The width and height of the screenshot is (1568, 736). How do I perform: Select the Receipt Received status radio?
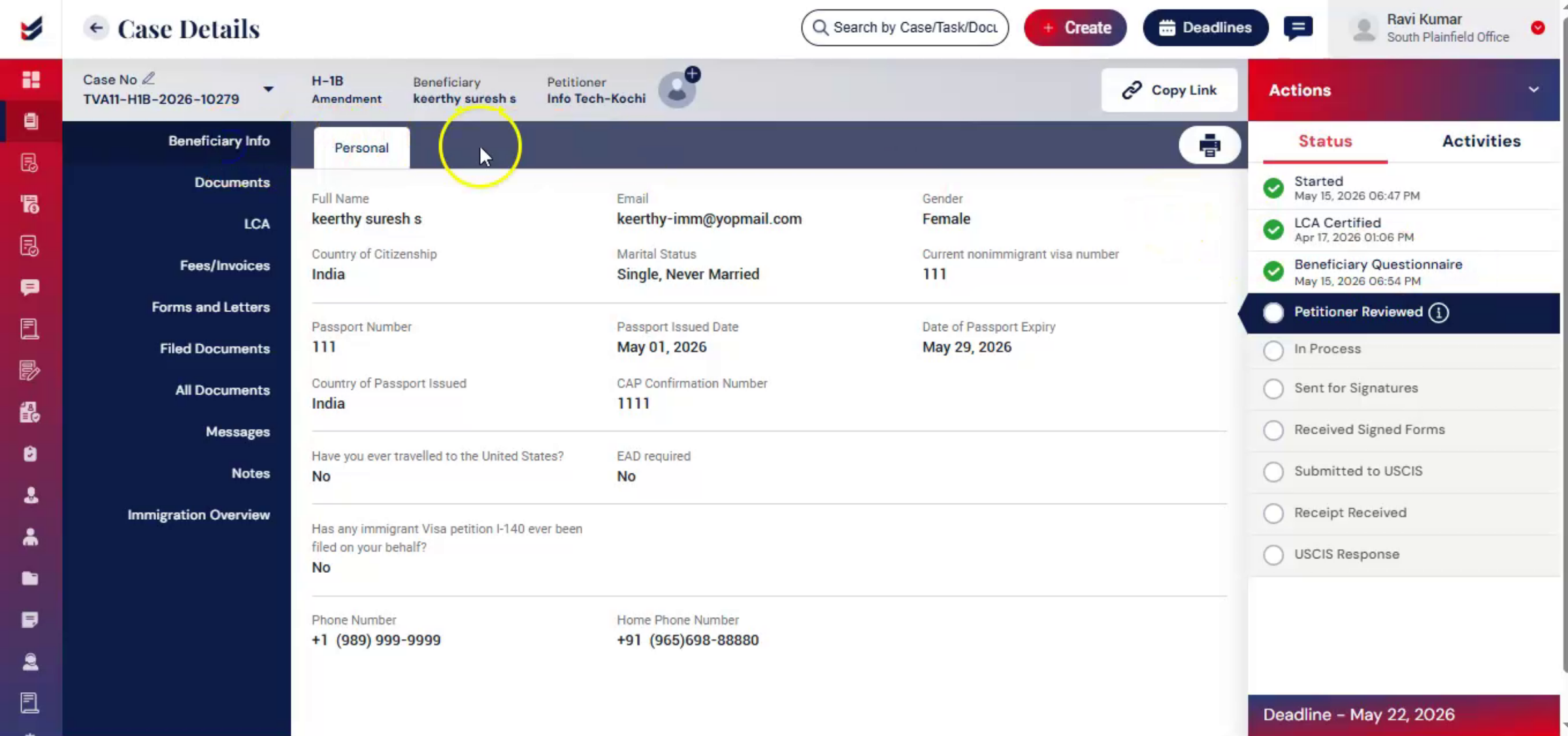tap(1273, 513)
